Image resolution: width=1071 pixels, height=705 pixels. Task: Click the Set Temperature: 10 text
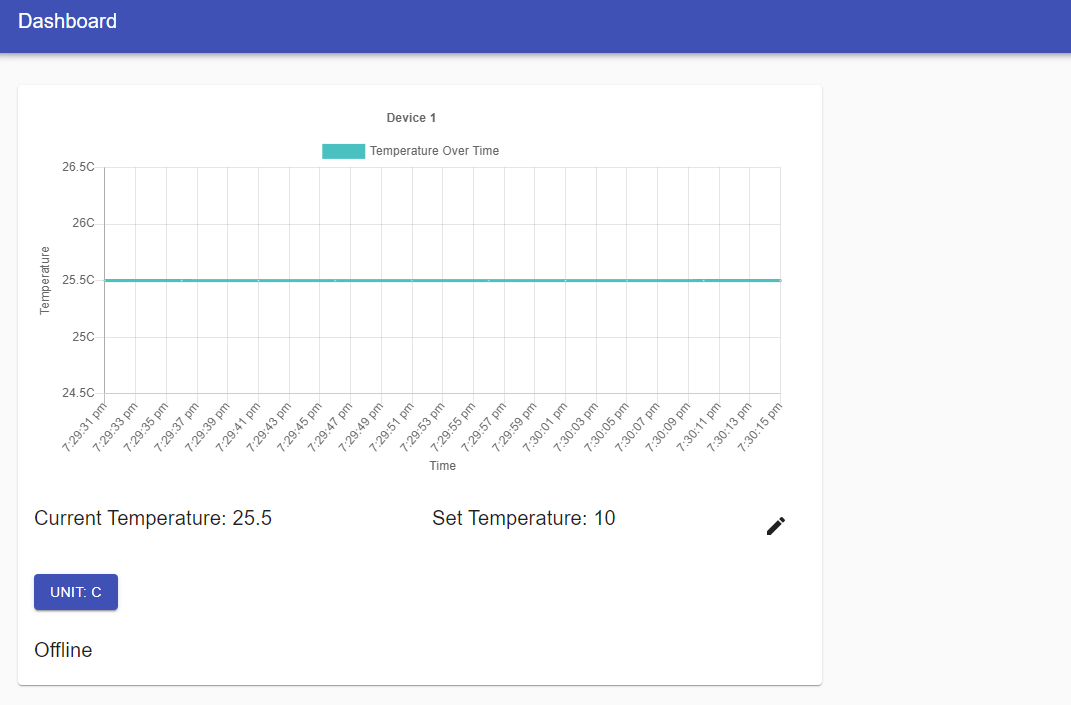tap(523, 518)
